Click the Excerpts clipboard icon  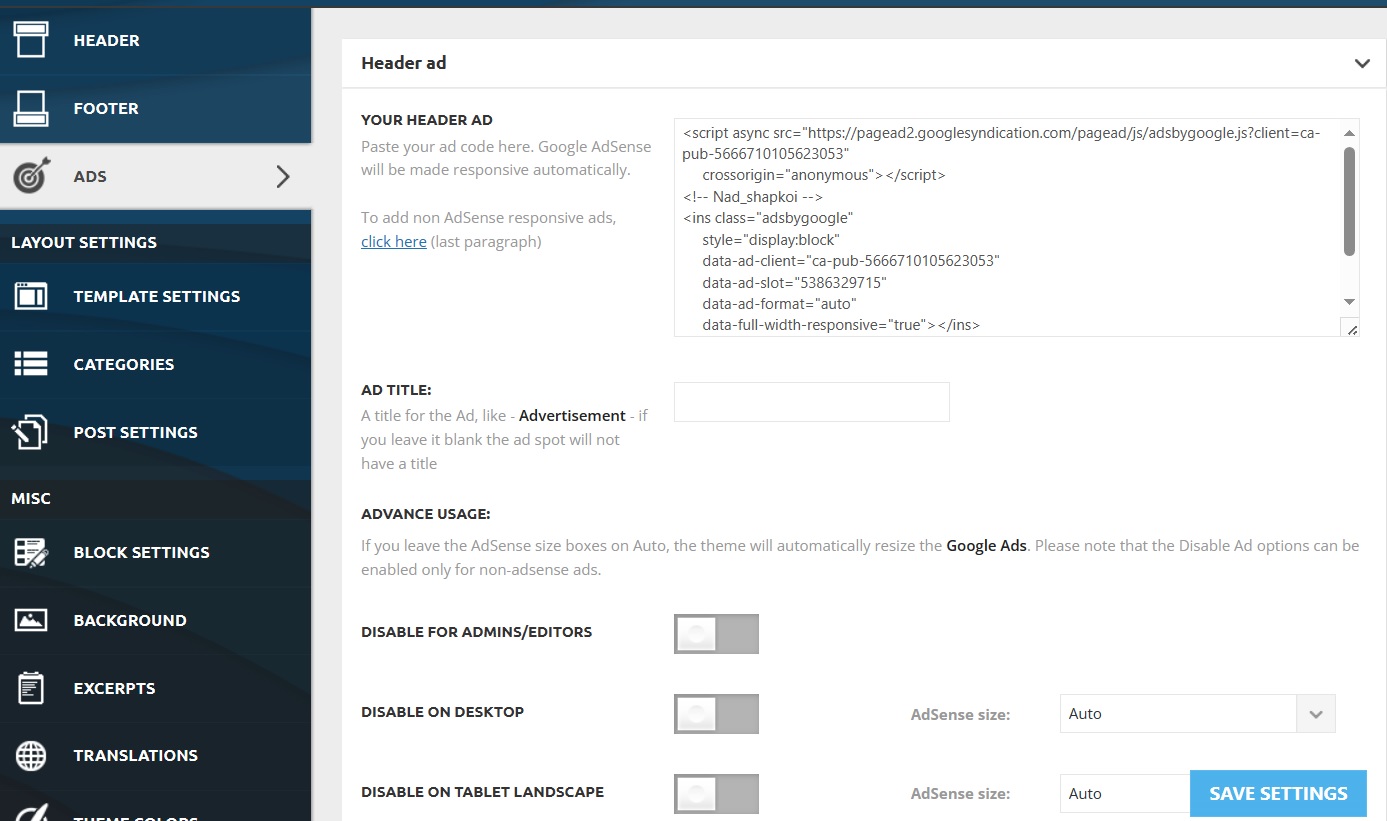tap(31, 688)
